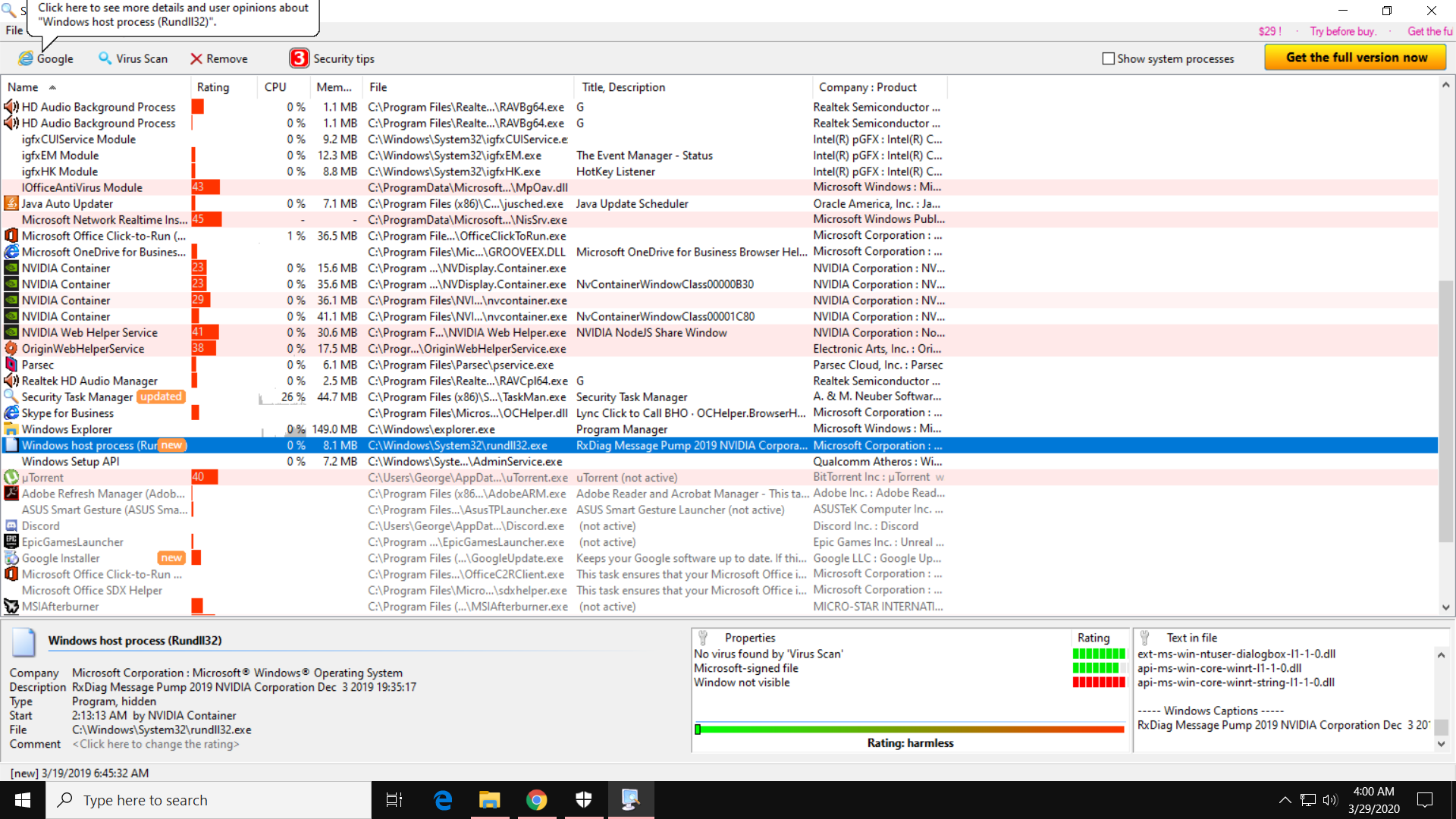Image resolution: width=1456 pixels, height=819 pixels.
Task: Select the Windows Setup API row
Action: [719, 462]
